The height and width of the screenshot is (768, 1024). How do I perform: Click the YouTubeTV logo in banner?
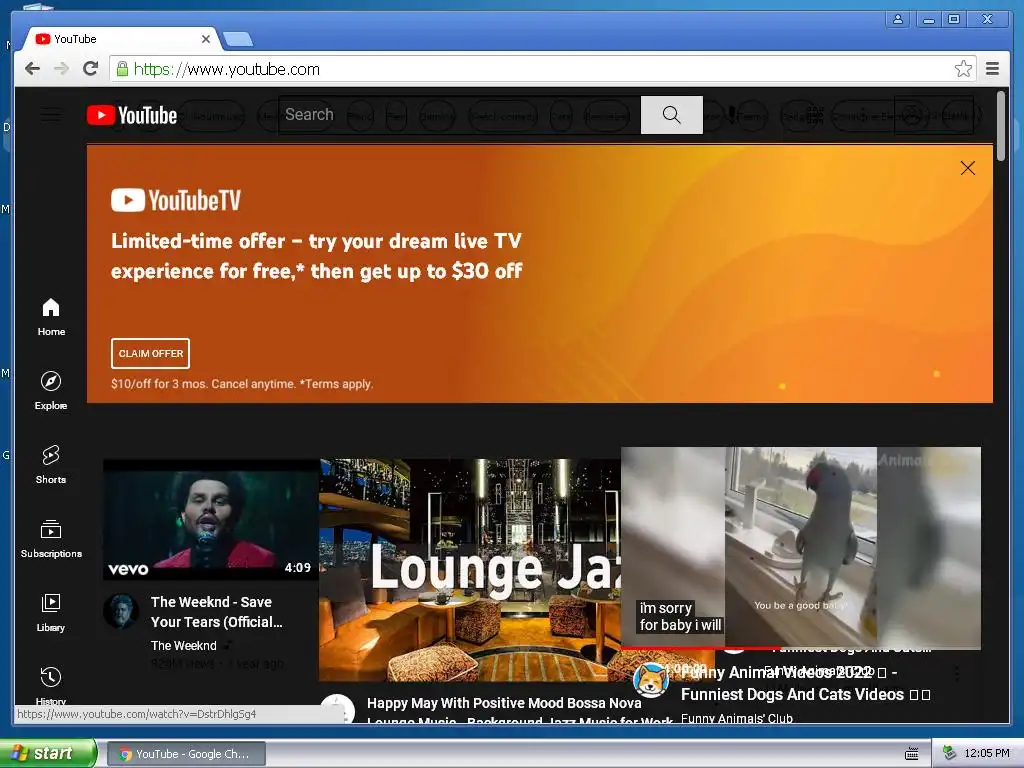coord(176,200)
